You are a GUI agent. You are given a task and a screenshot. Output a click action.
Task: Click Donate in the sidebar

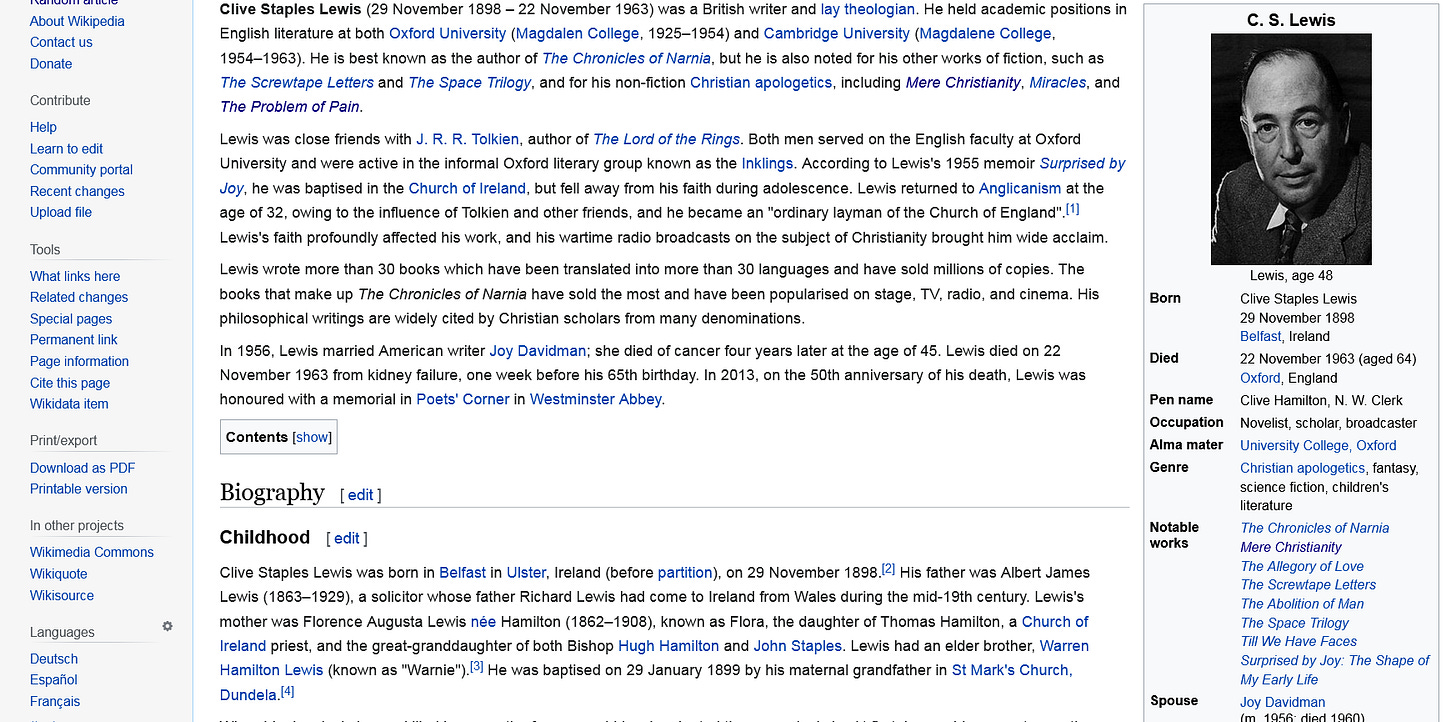(51, 64)
